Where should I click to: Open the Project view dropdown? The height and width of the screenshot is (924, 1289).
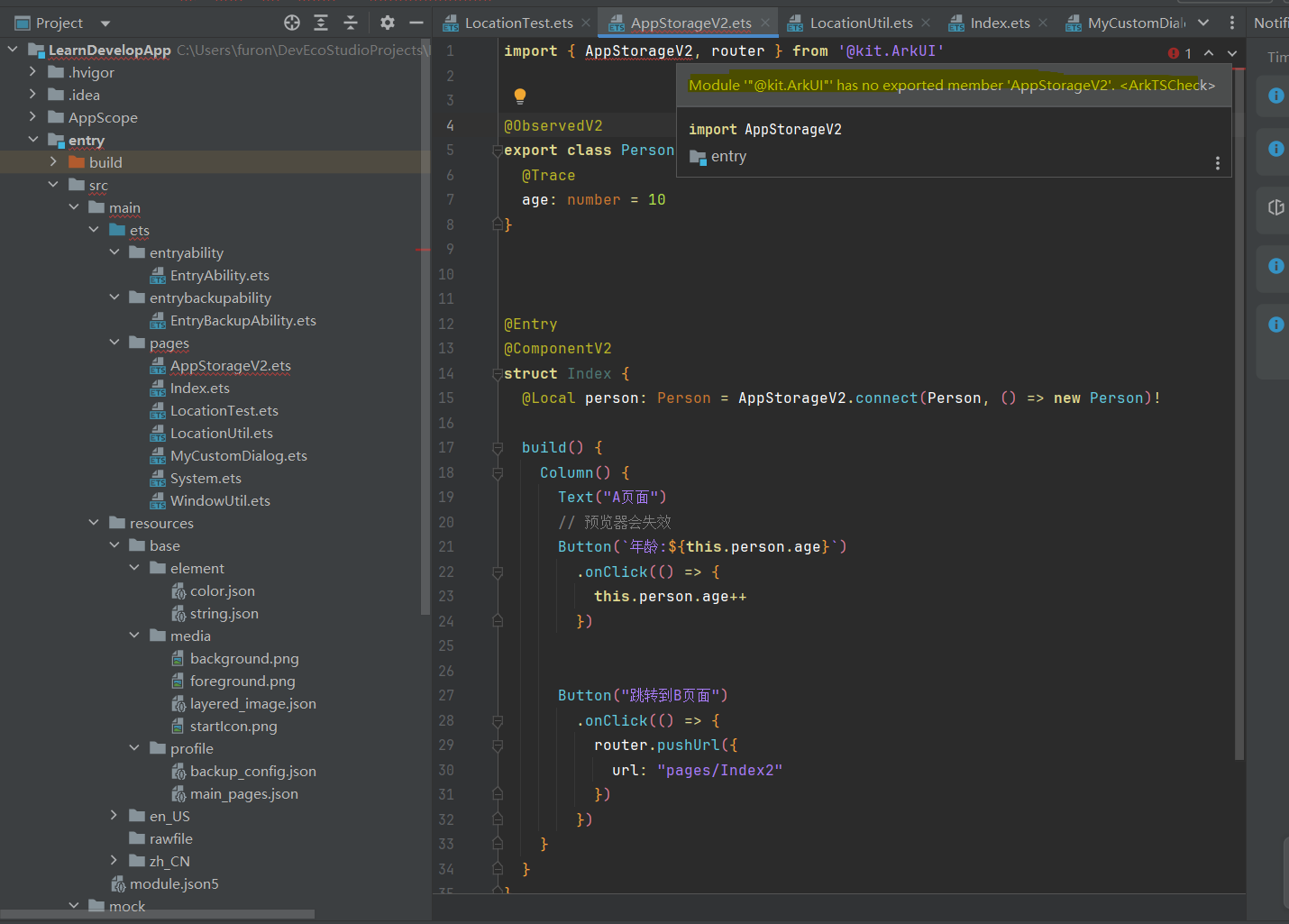click(x=105, y=23)
